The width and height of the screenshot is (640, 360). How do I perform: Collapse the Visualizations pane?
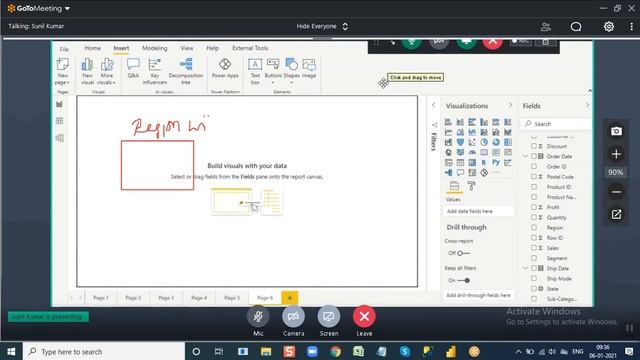(510, 105)
